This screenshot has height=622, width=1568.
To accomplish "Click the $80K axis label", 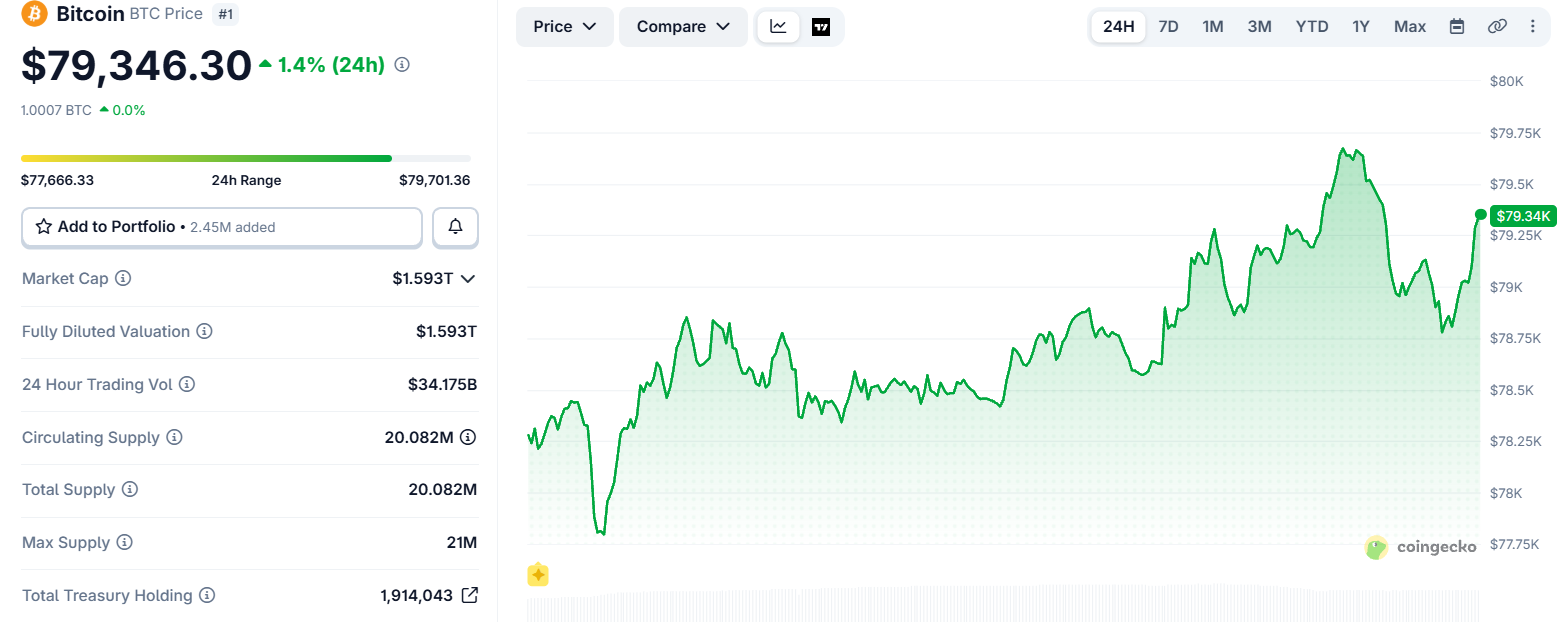I will tap(1506, 81).
